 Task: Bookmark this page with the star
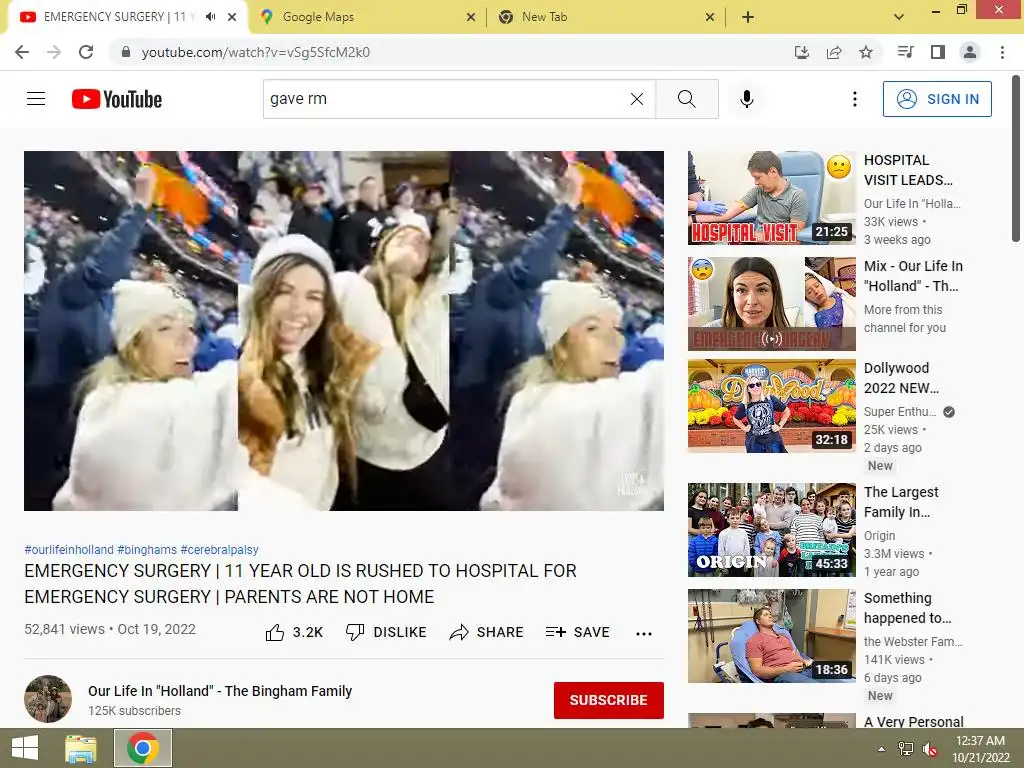(866, 52)
